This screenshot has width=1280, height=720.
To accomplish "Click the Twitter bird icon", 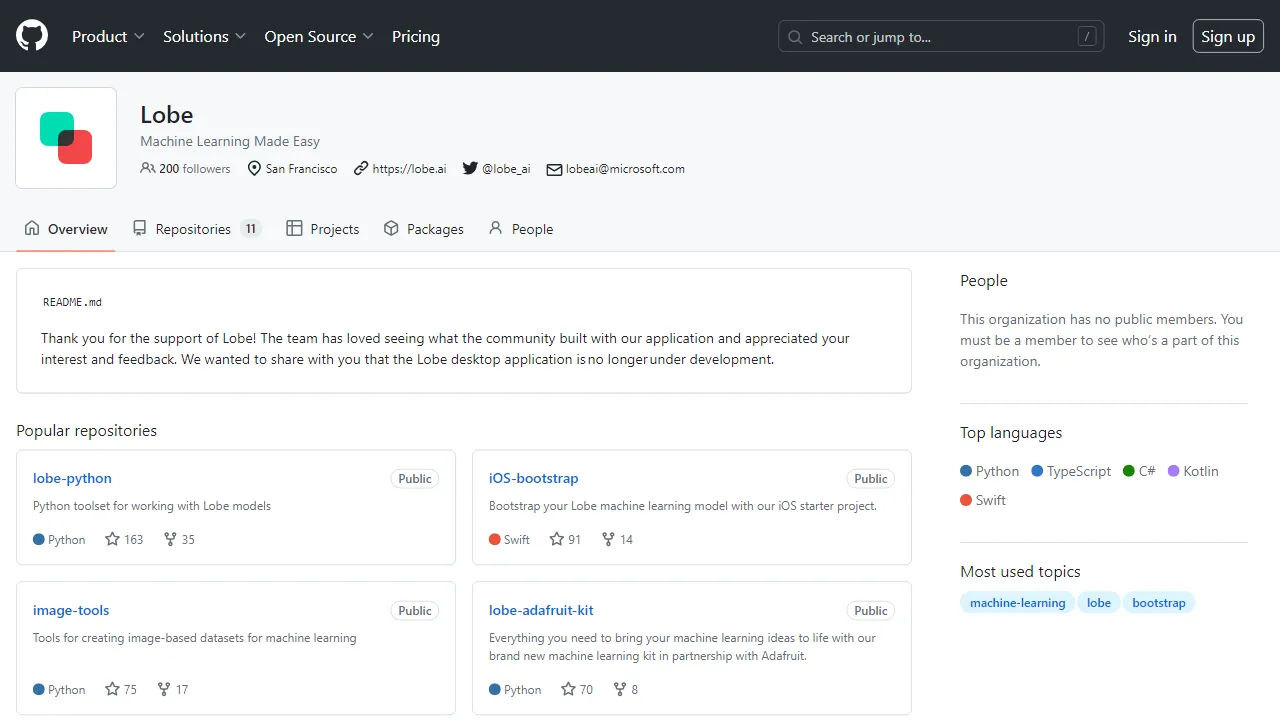I will coord(470,168).
